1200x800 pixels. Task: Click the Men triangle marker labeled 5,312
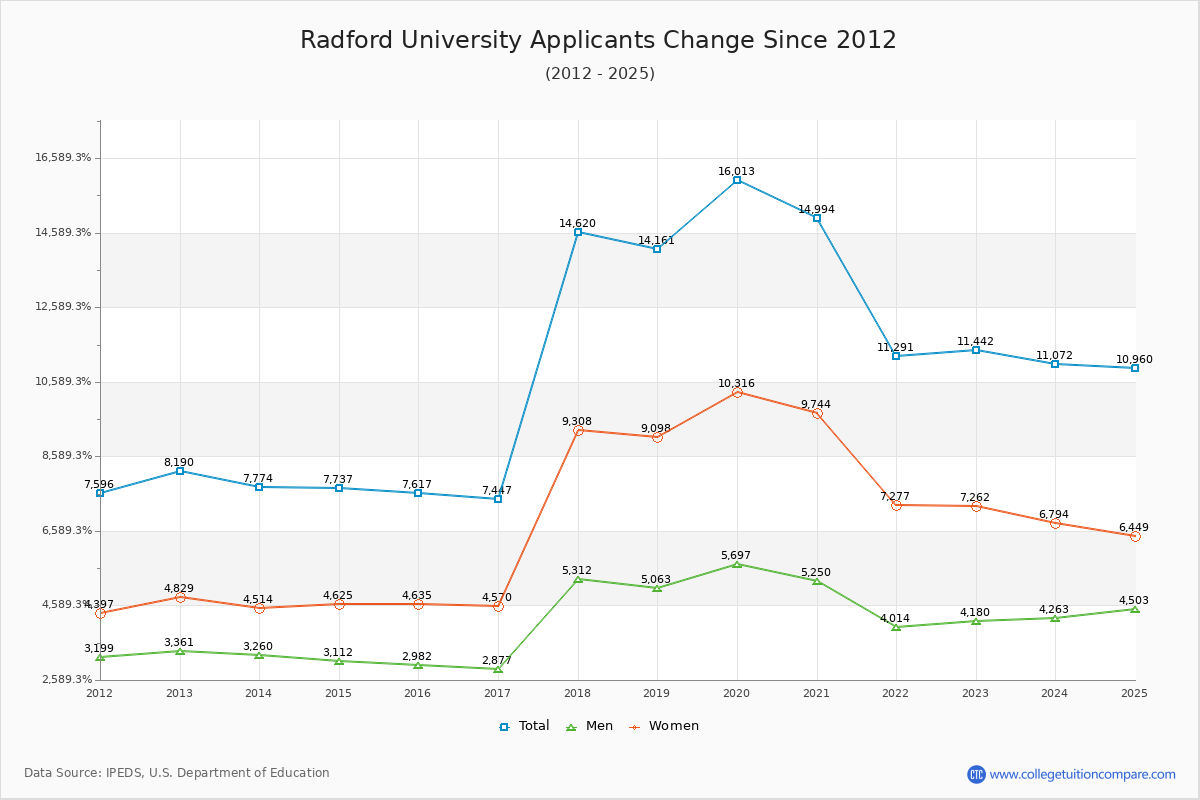578,579
